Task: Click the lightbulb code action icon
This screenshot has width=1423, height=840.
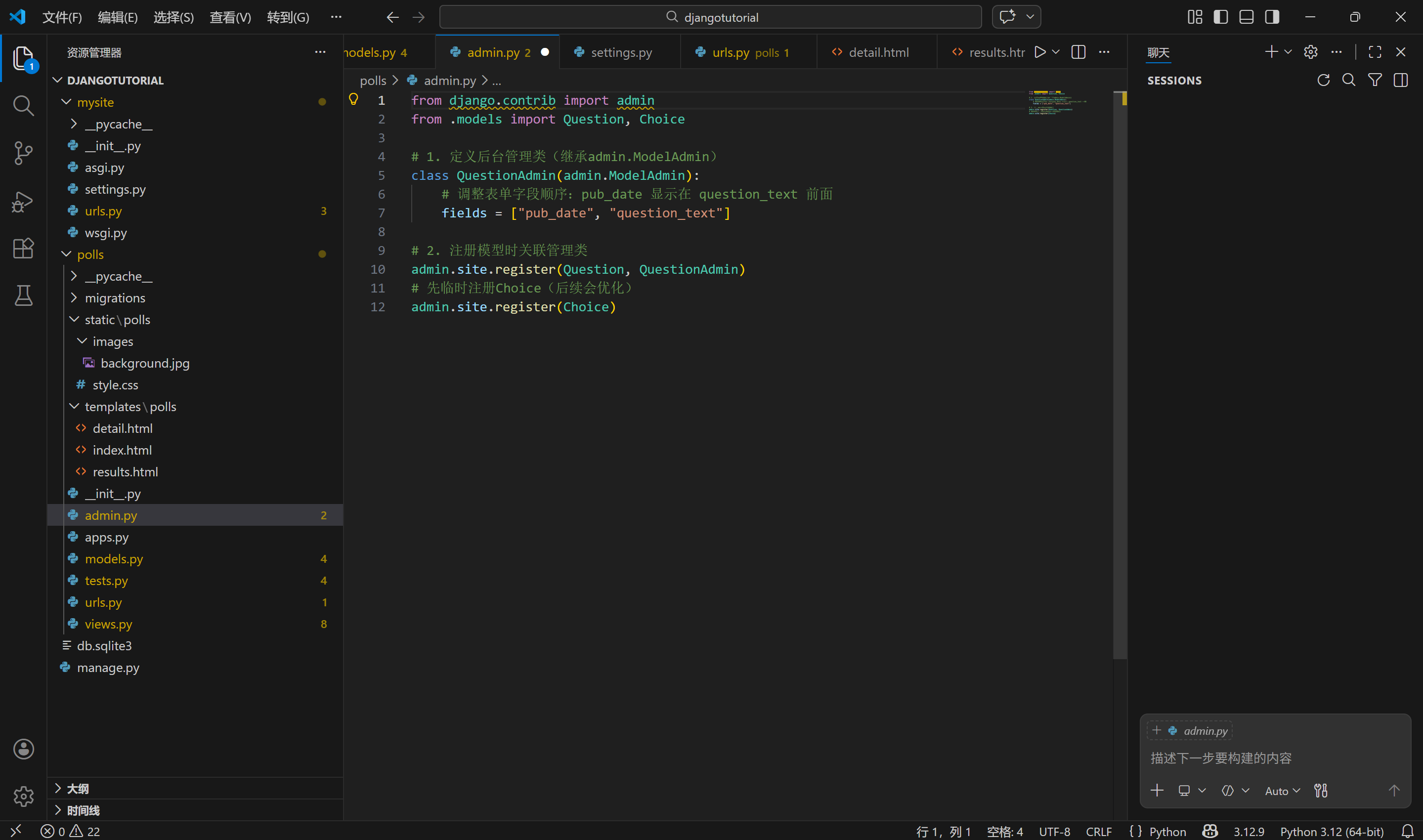Action: click(353, 100)
